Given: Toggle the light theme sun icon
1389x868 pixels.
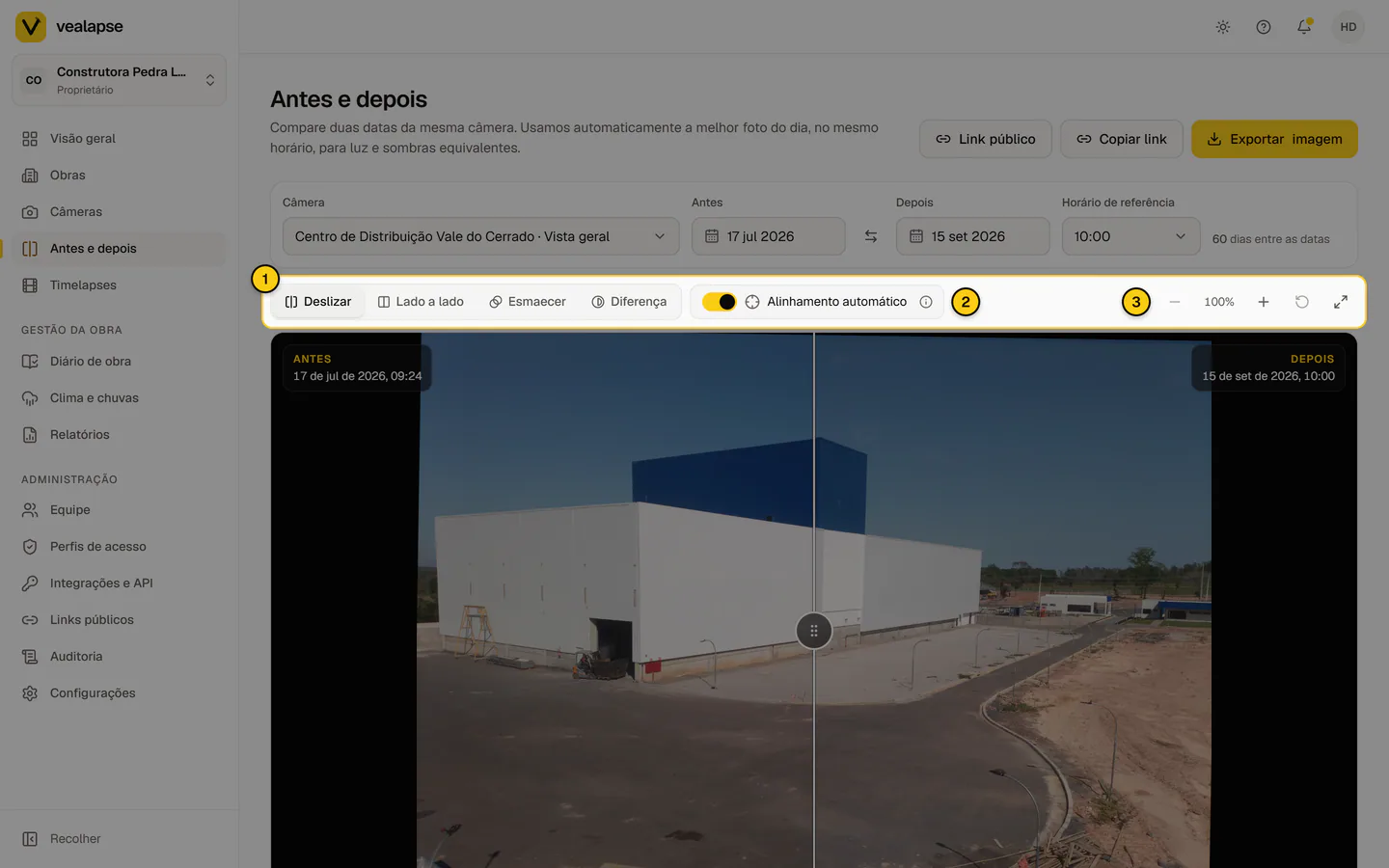Looking at the screenshot, I should [x=1223, y=27].
